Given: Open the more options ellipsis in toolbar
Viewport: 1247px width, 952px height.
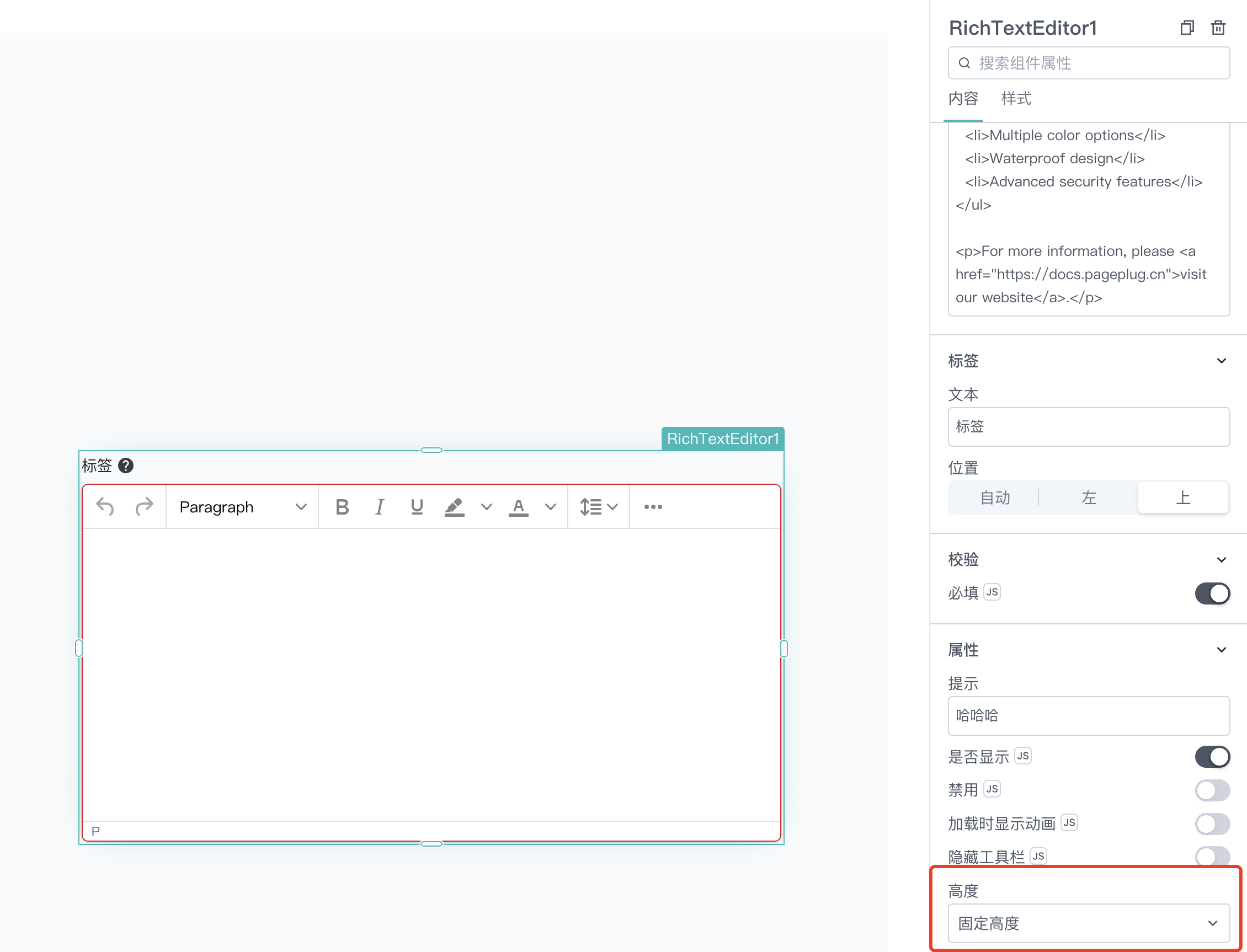Looking at the screenshot, I should [653, 506].
